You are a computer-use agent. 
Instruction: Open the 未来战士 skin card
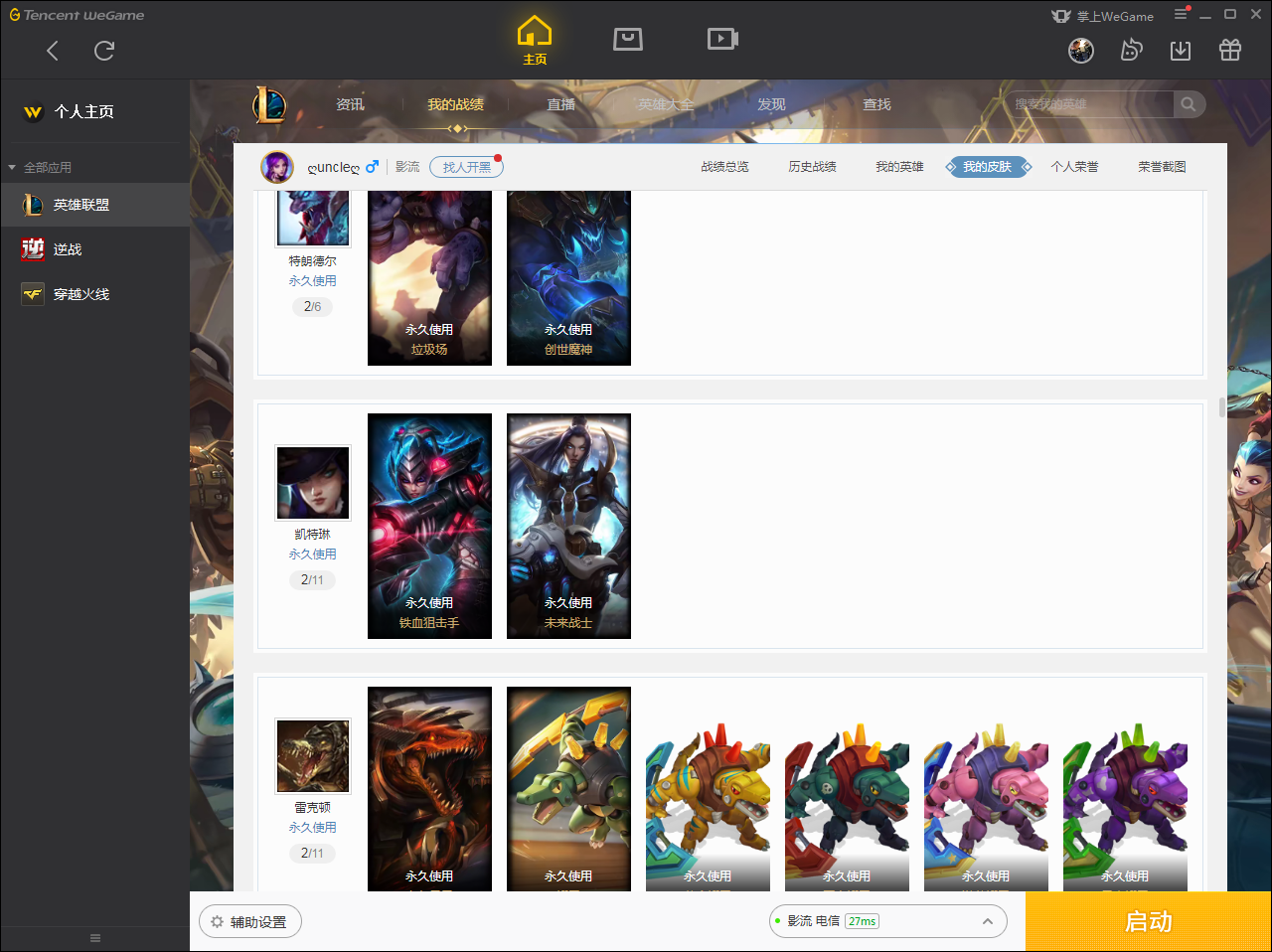tap(568, 526)
